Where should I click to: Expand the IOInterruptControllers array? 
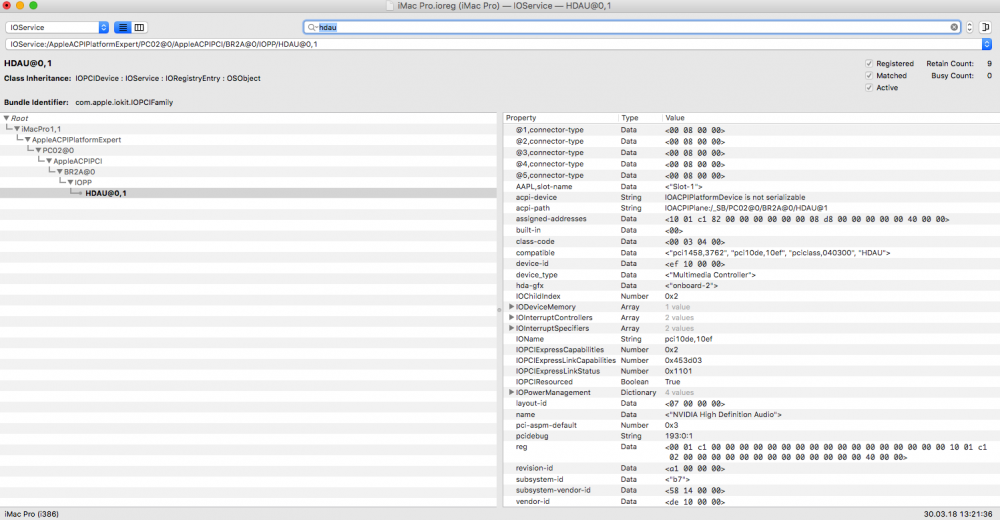[511, 318]
